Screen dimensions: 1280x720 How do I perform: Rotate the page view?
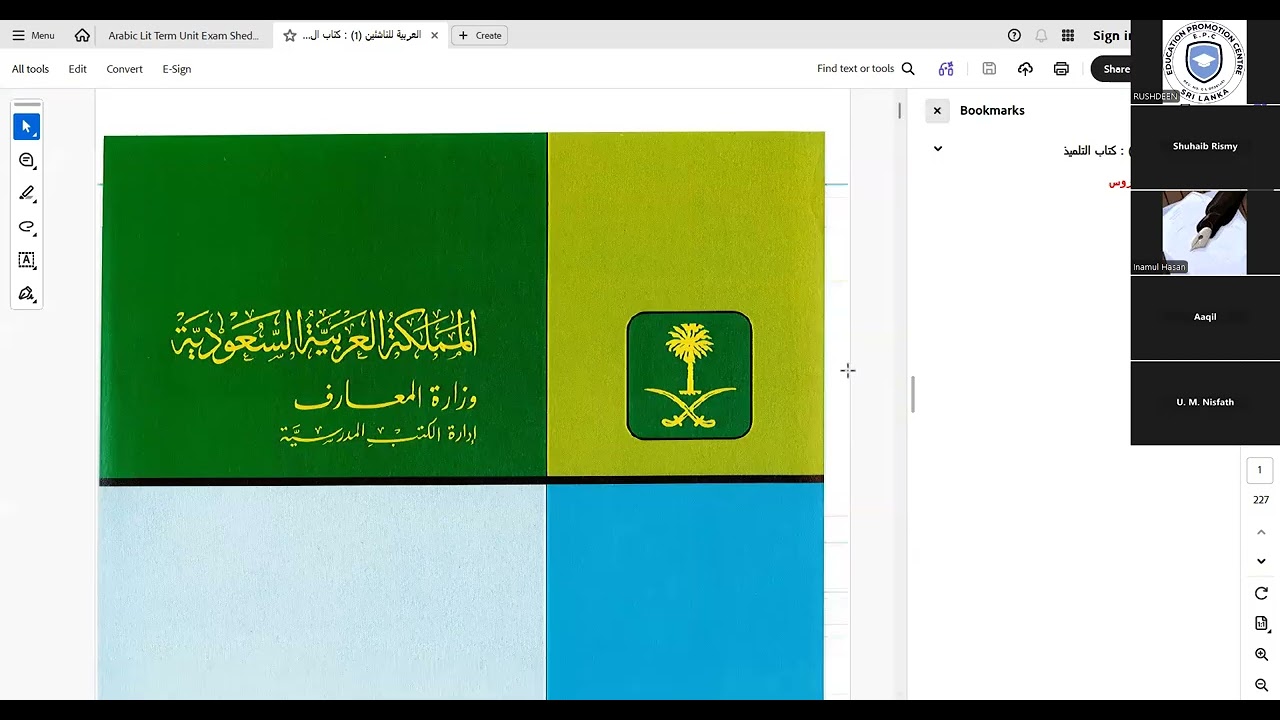click(1261, 593)
